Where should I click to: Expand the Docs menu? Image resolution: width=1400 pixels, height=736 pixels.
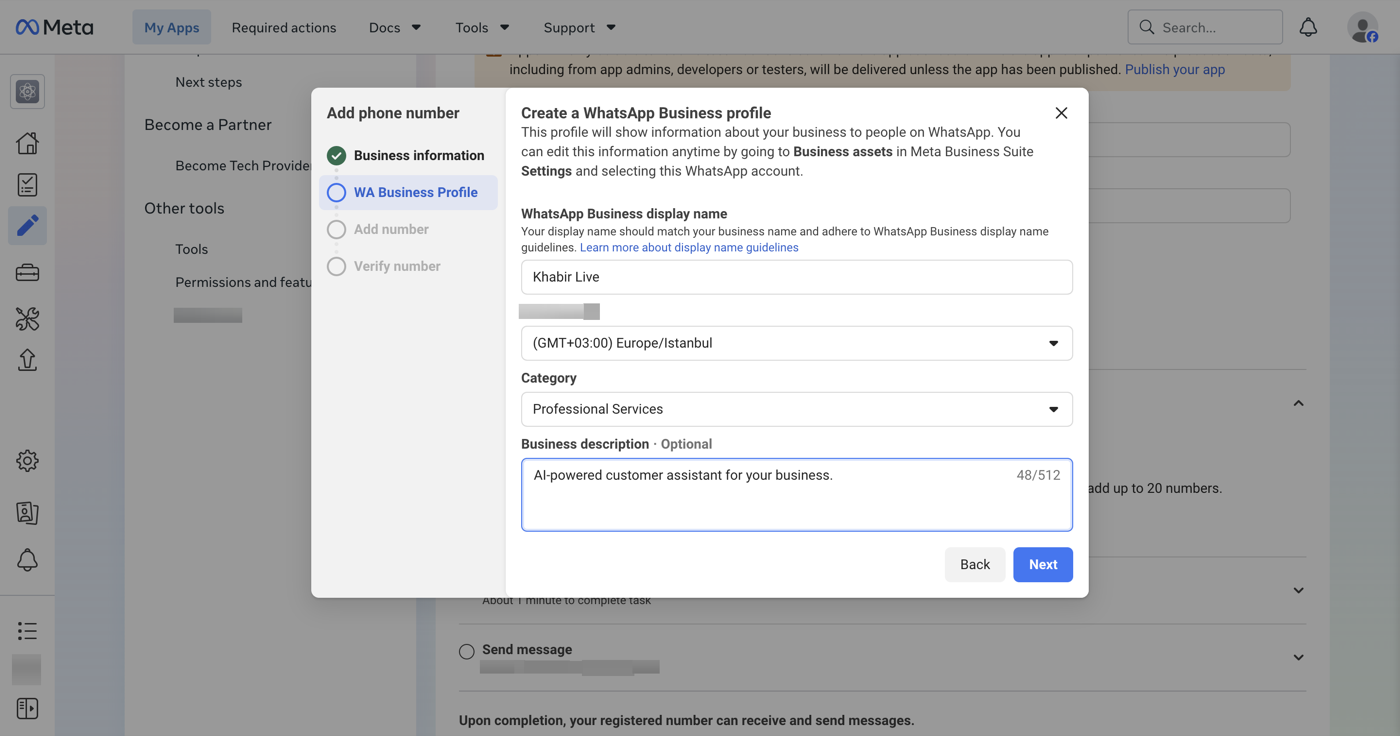click(x=395, y=27)
